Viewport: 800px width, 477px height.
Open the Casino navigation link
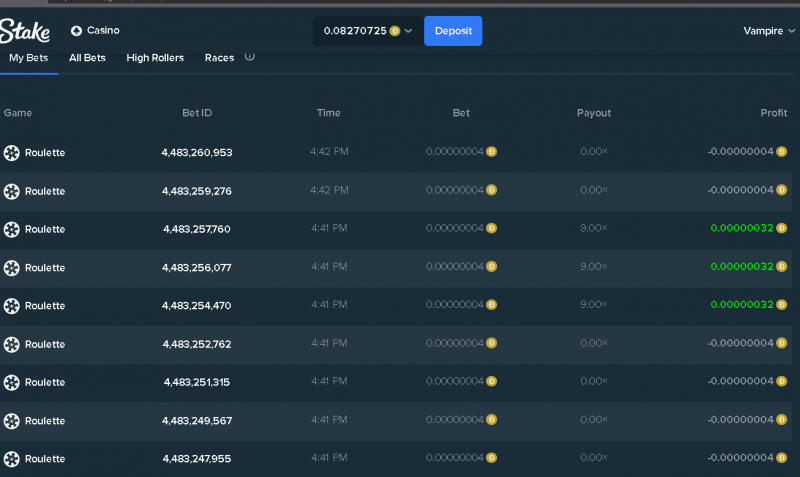103,31
